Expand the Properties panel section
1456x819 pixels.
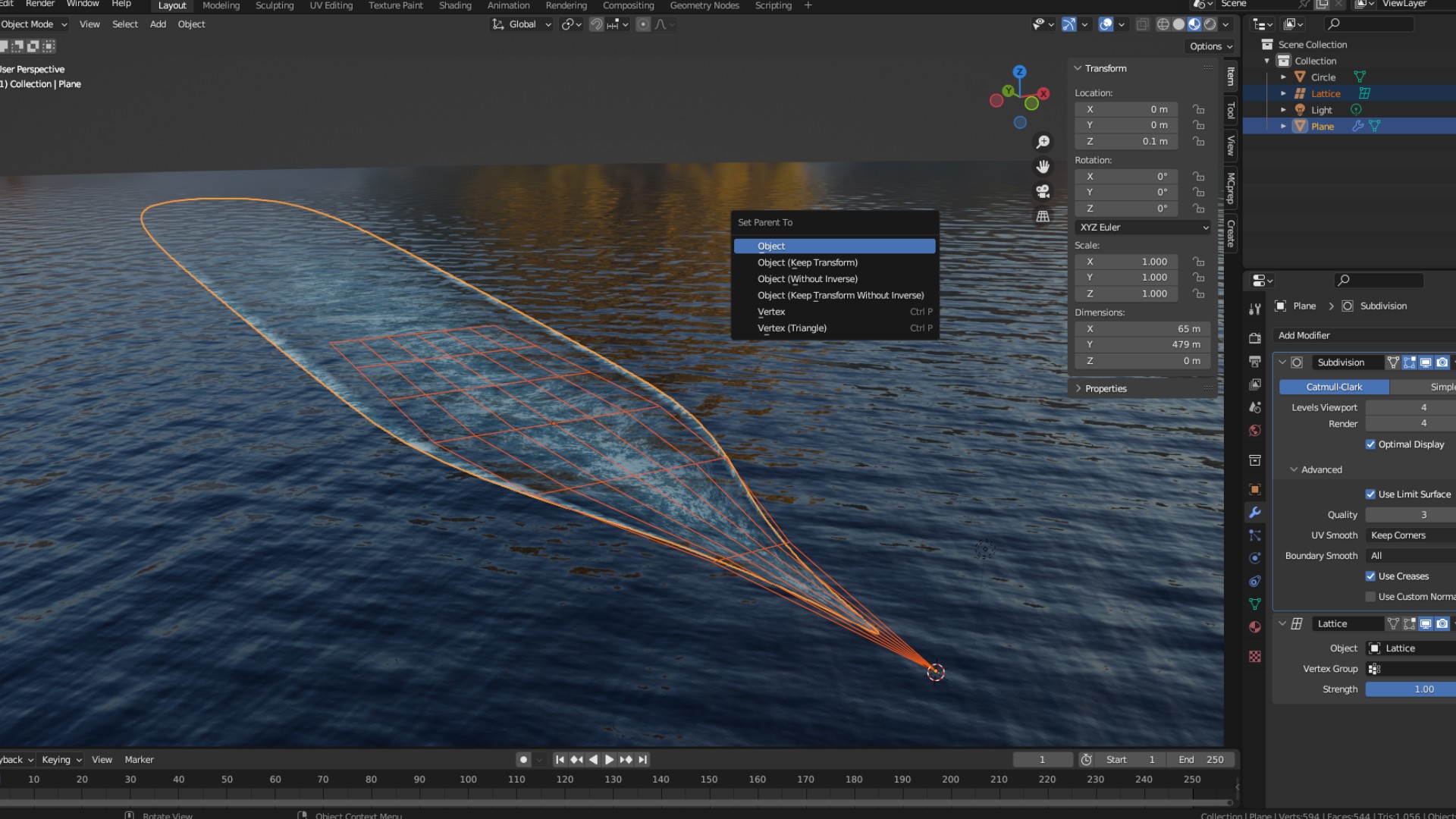[1106, 388]
